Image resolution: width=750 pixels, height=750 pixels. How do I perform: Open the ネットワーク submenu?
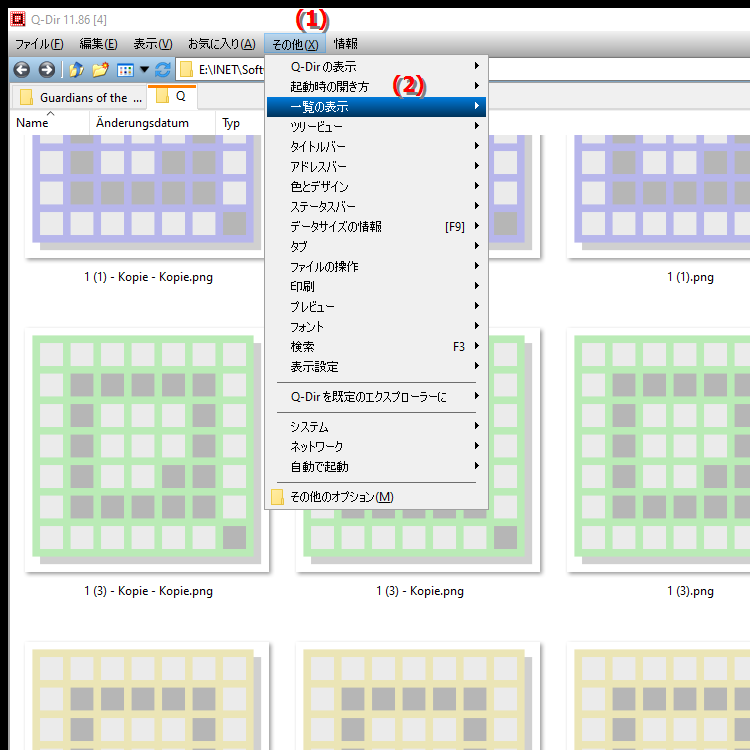376,447
